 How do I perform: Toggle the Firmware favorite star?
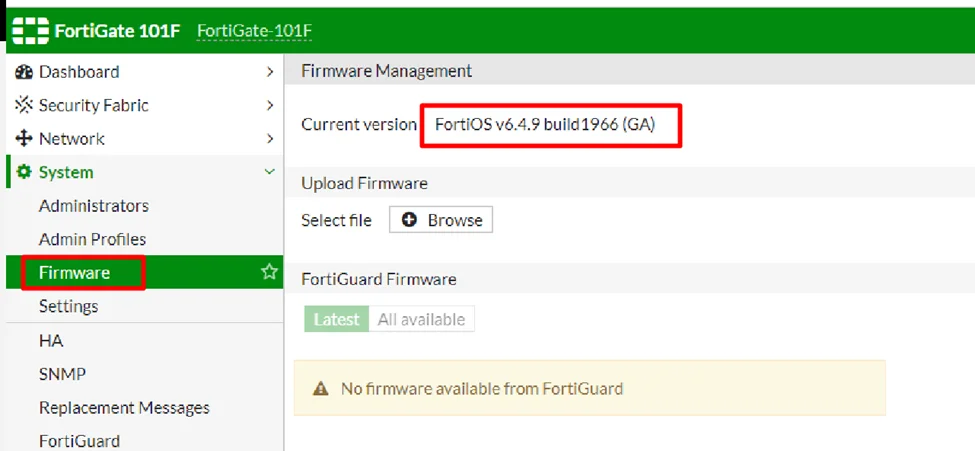(x=269, y=272)
